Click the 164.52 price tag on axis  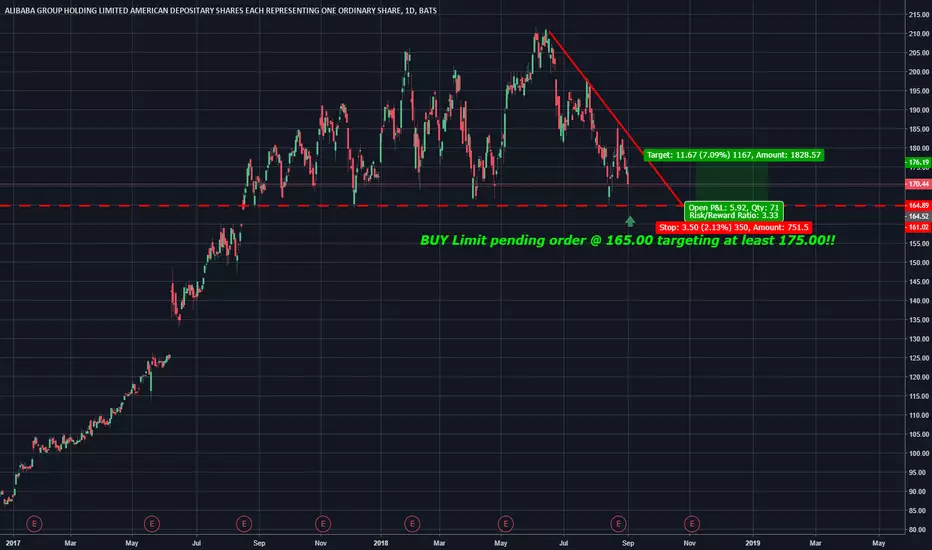tap(918, 216)
